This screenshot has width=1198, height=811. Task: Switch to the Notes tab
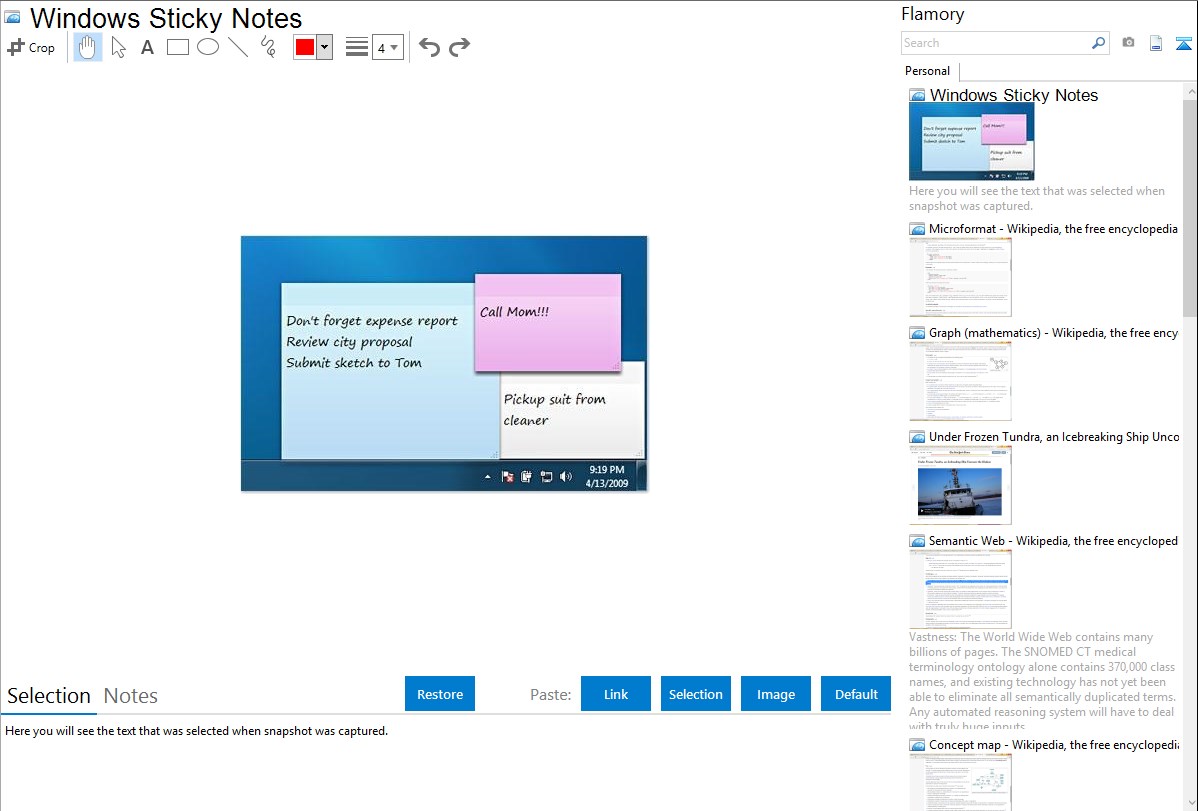point(131,696)
